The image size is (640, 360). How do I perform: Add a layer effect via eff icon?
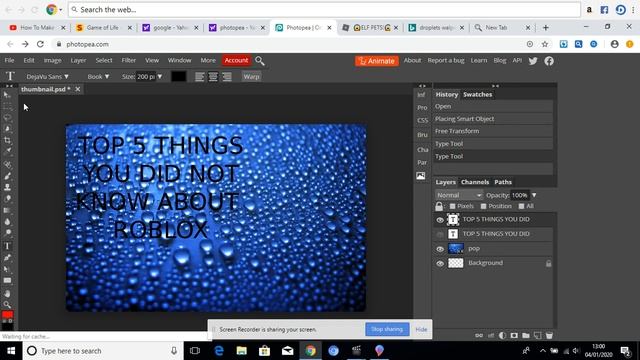491,336
